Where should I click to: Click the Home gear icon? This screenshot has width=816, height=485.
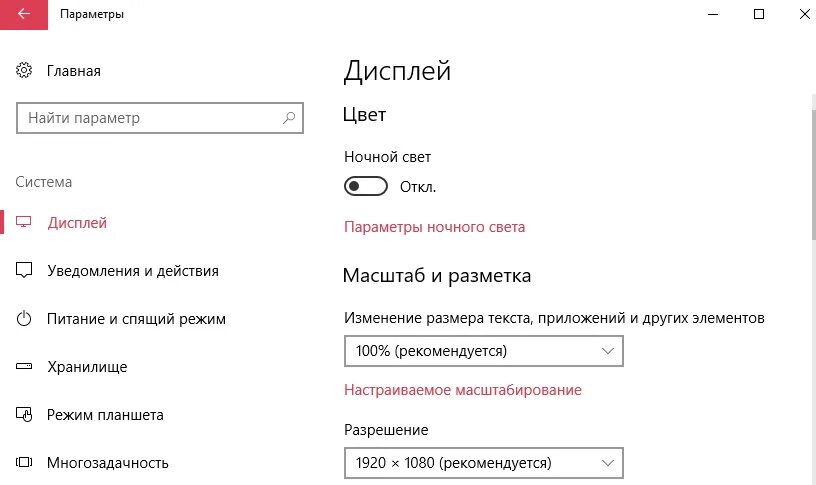(25, 71)
